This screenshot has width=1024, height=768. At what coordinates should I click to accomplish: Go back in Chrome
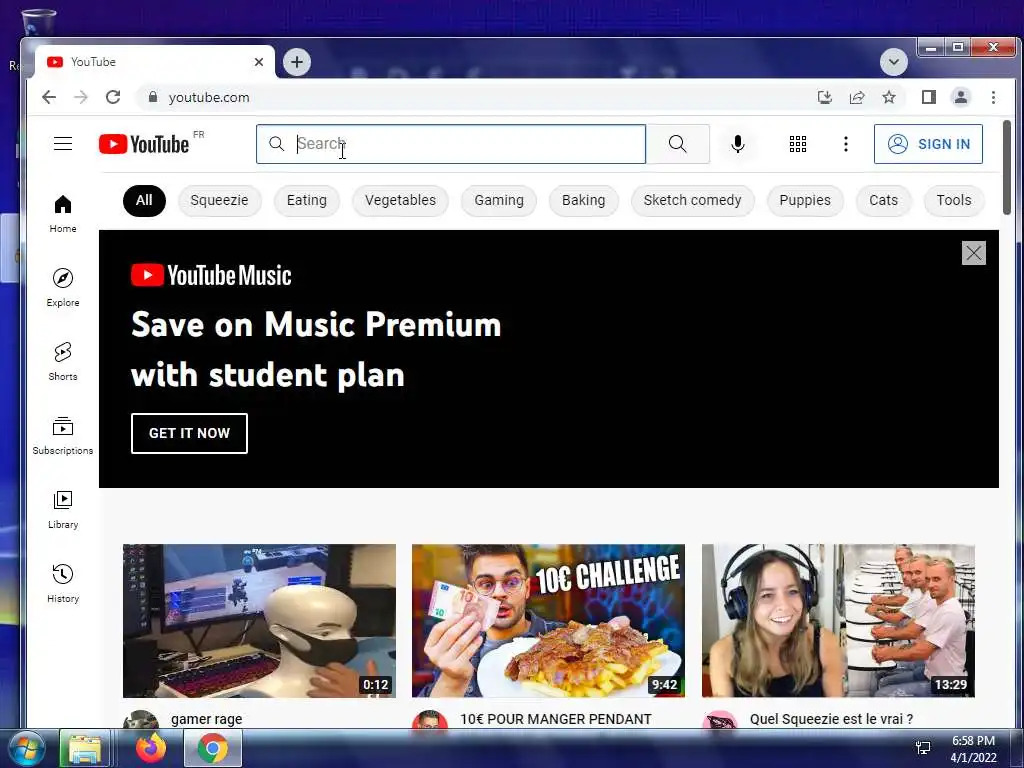point(49,97)
